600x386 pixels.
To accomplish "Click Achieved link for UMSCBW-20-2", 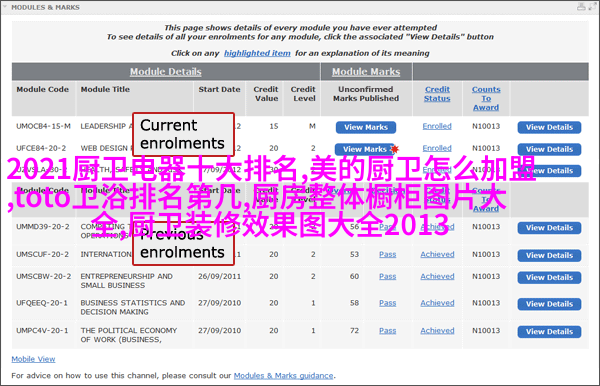I will click(437, 276).
